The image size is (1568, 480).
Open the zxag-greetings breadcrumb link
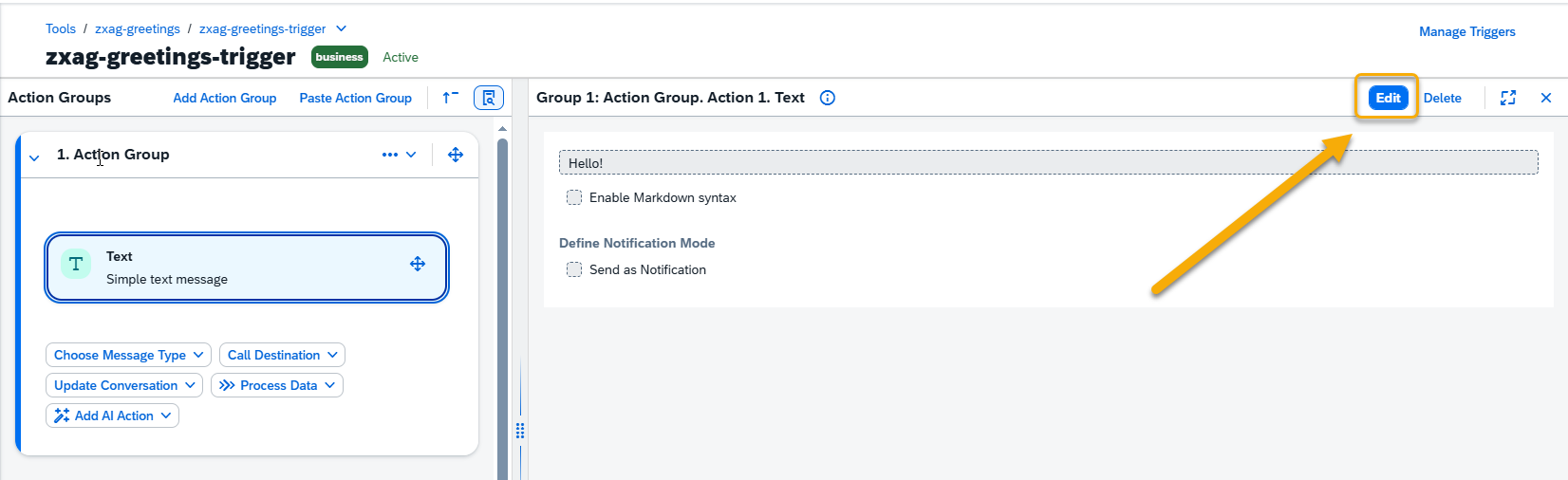(x=138, y=28)
